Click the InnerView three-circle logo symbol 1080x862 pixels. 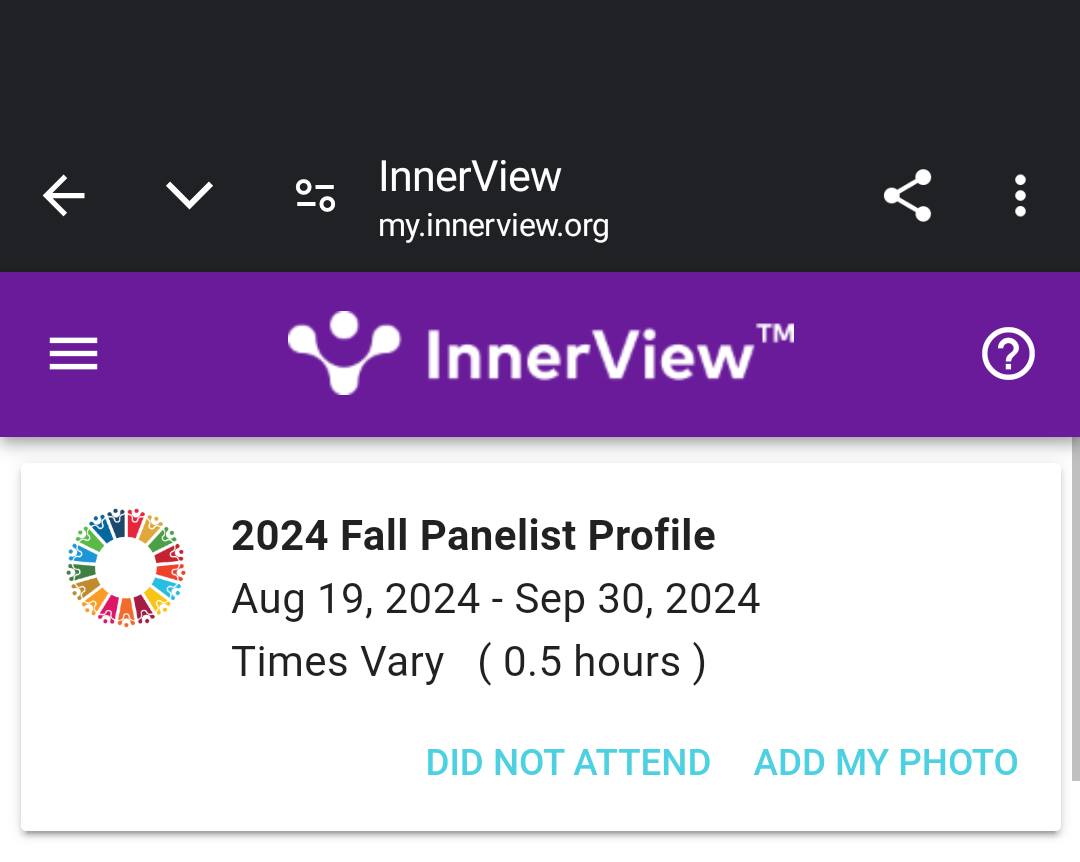coord(343,351)
